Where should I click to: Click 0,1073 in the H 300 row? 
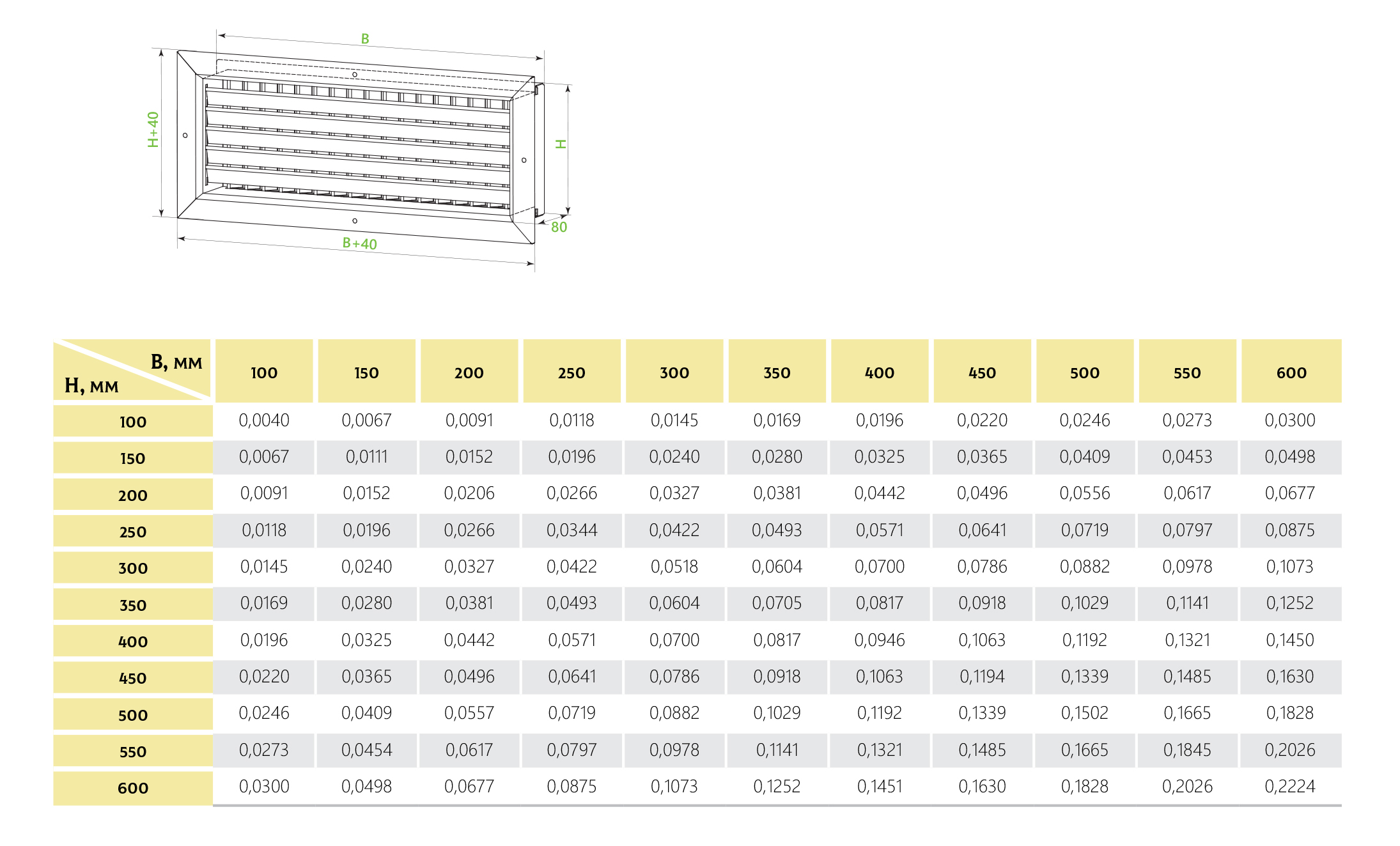click(1290, 567)
